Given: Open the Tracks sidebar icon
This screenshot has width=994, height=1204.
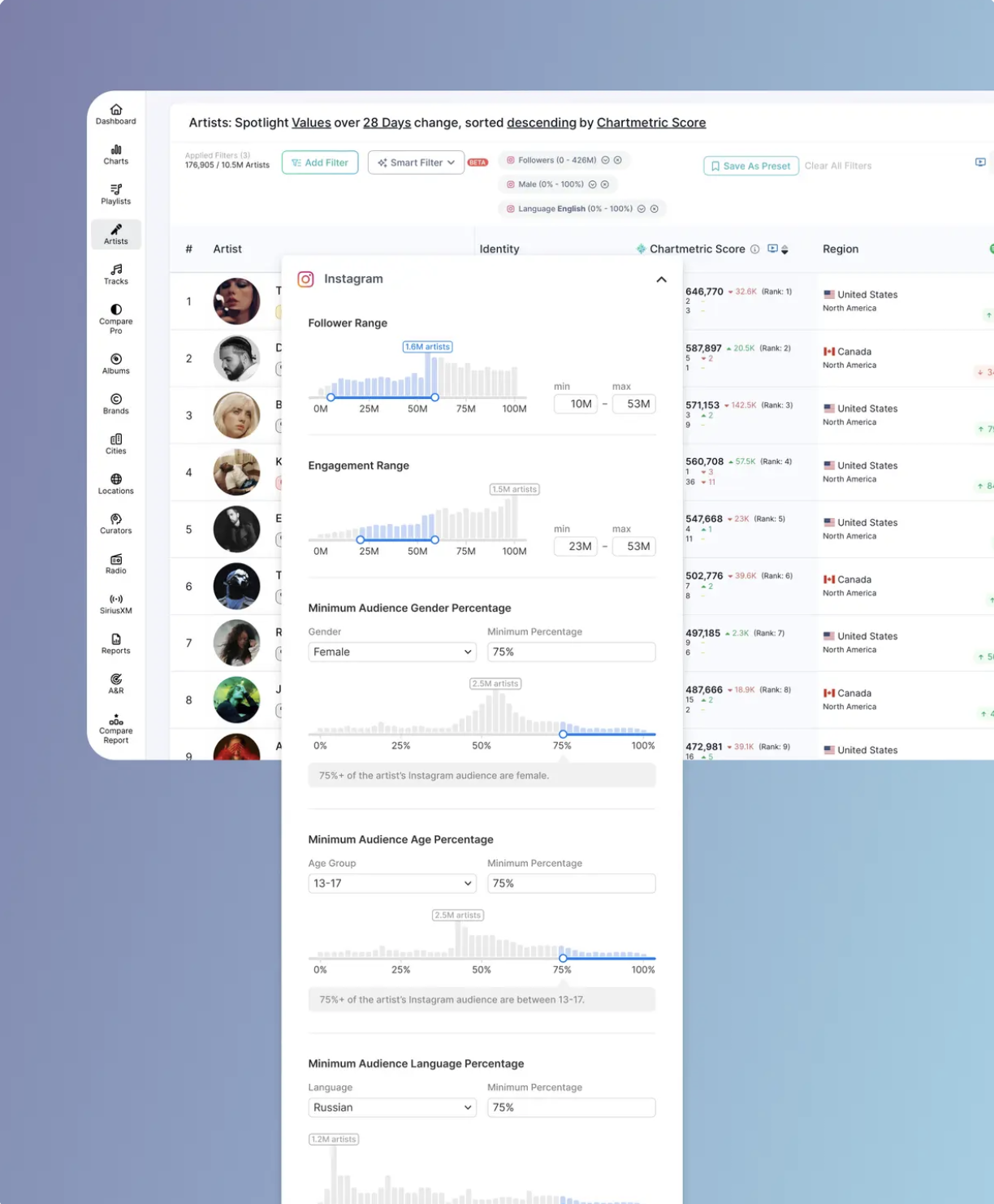Looking at the screenshot, I should coord(116,274).
